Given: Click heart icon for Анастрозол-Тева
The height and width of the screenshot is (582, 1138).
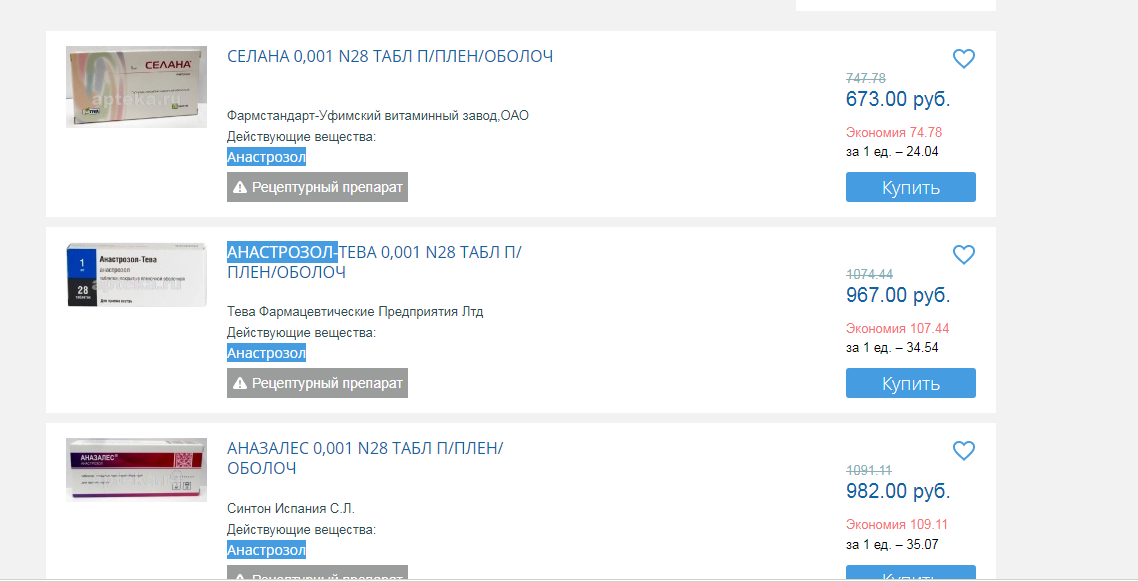Looking at the screenshot, I should coord(963,255).
